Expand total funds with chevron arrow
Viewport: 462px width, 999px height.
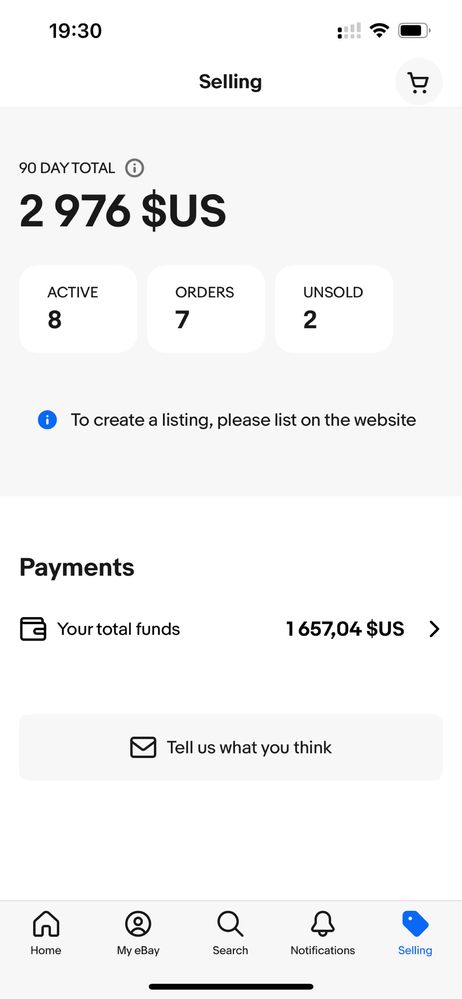coord(435,629)
